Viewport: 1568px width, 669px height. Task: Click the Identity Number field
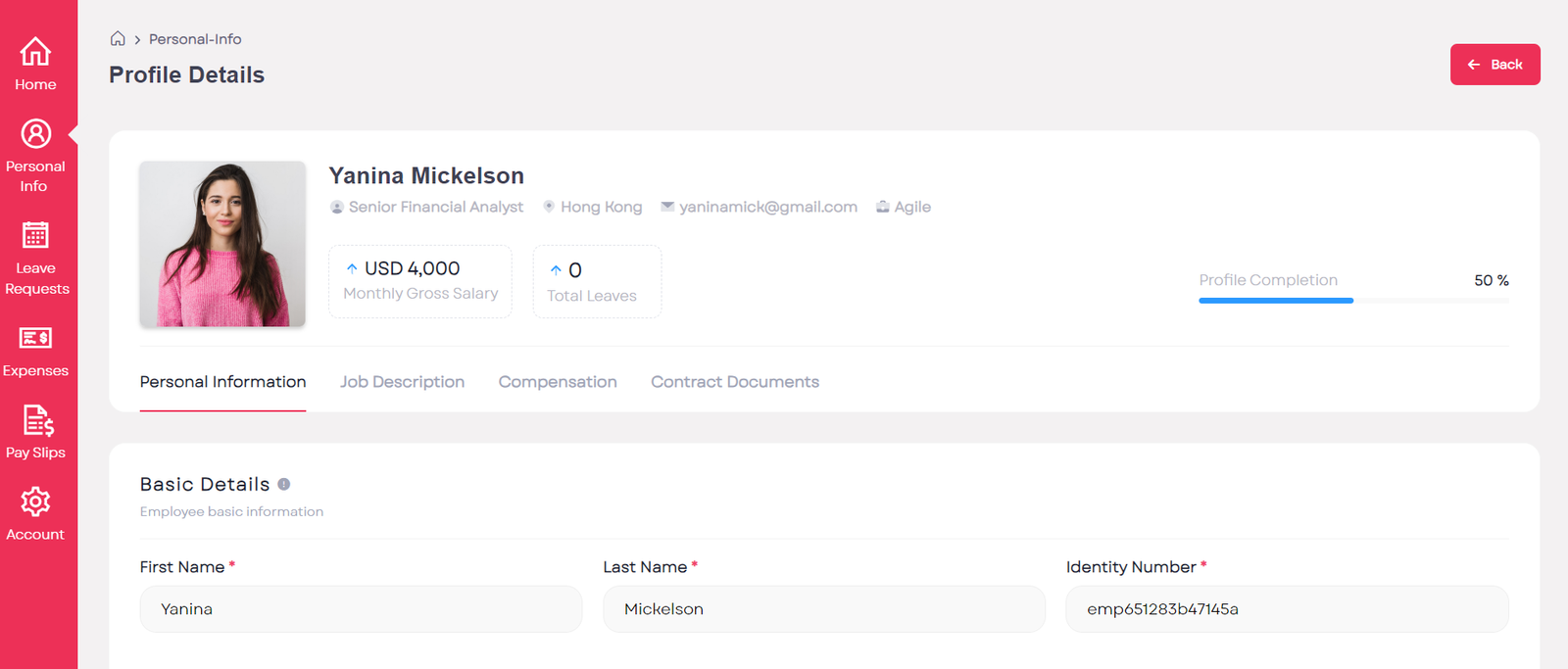pos(1287,609)
